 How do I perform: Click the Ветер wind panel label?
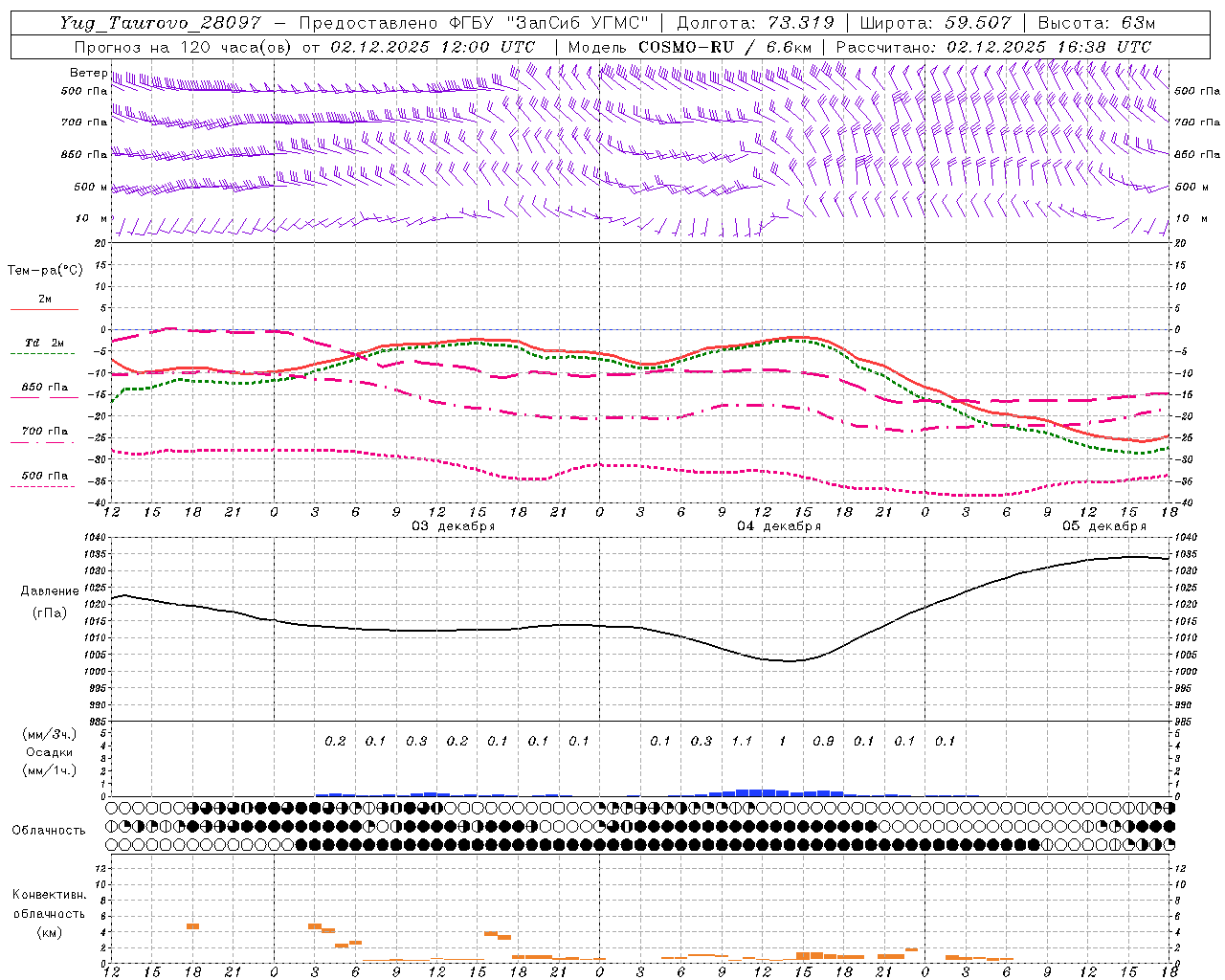coord(88,73)
